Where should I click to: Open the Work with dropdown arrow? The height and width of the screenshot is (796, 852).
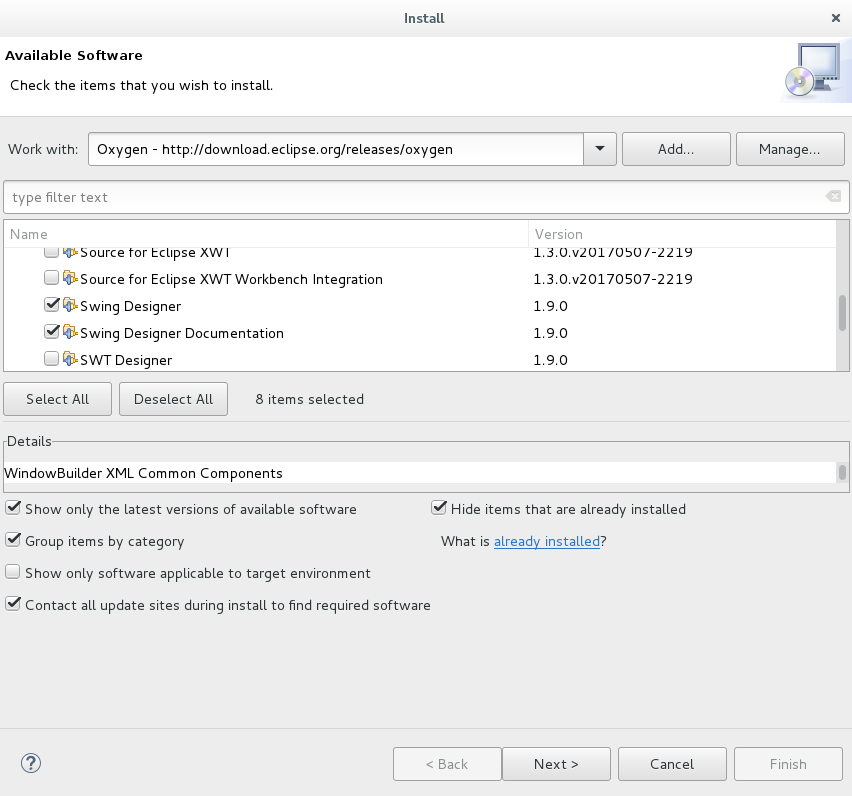coord(600,149)
